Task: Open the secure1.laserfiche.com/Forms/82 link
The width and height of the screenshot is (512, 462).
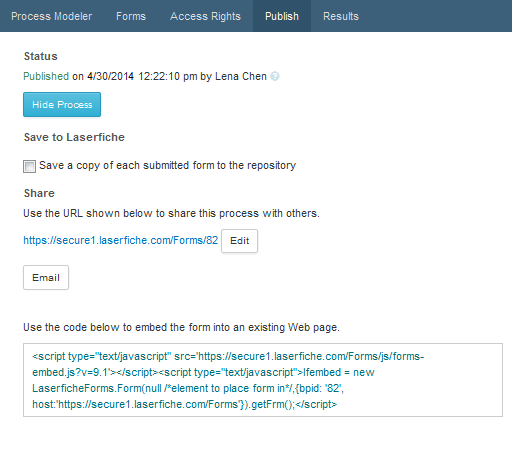Action: coord(120,240)
